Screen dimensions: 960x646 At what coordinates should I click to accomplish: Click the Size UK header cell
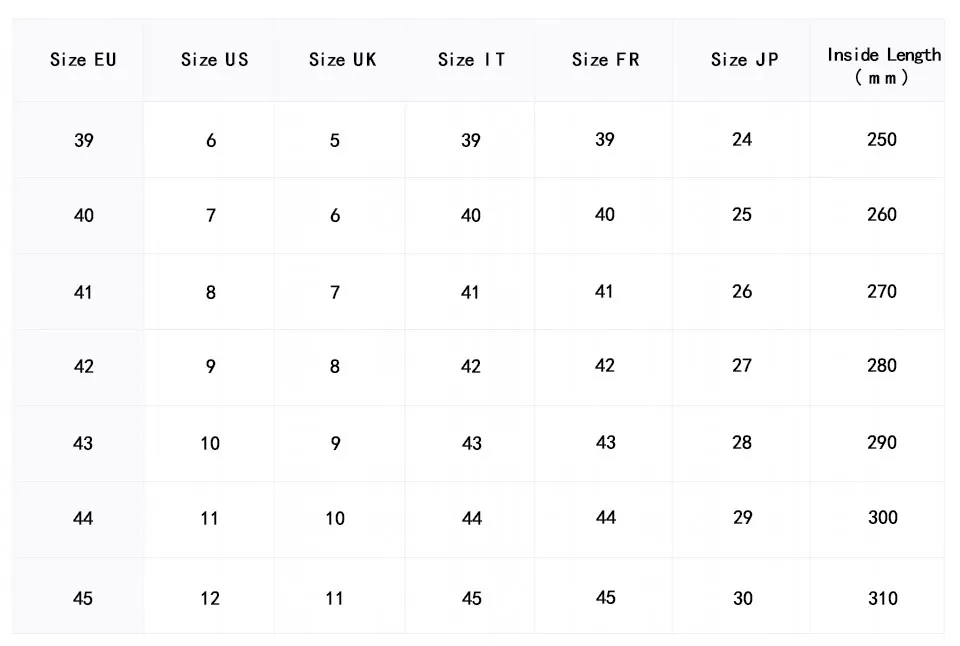coord(342,60)
